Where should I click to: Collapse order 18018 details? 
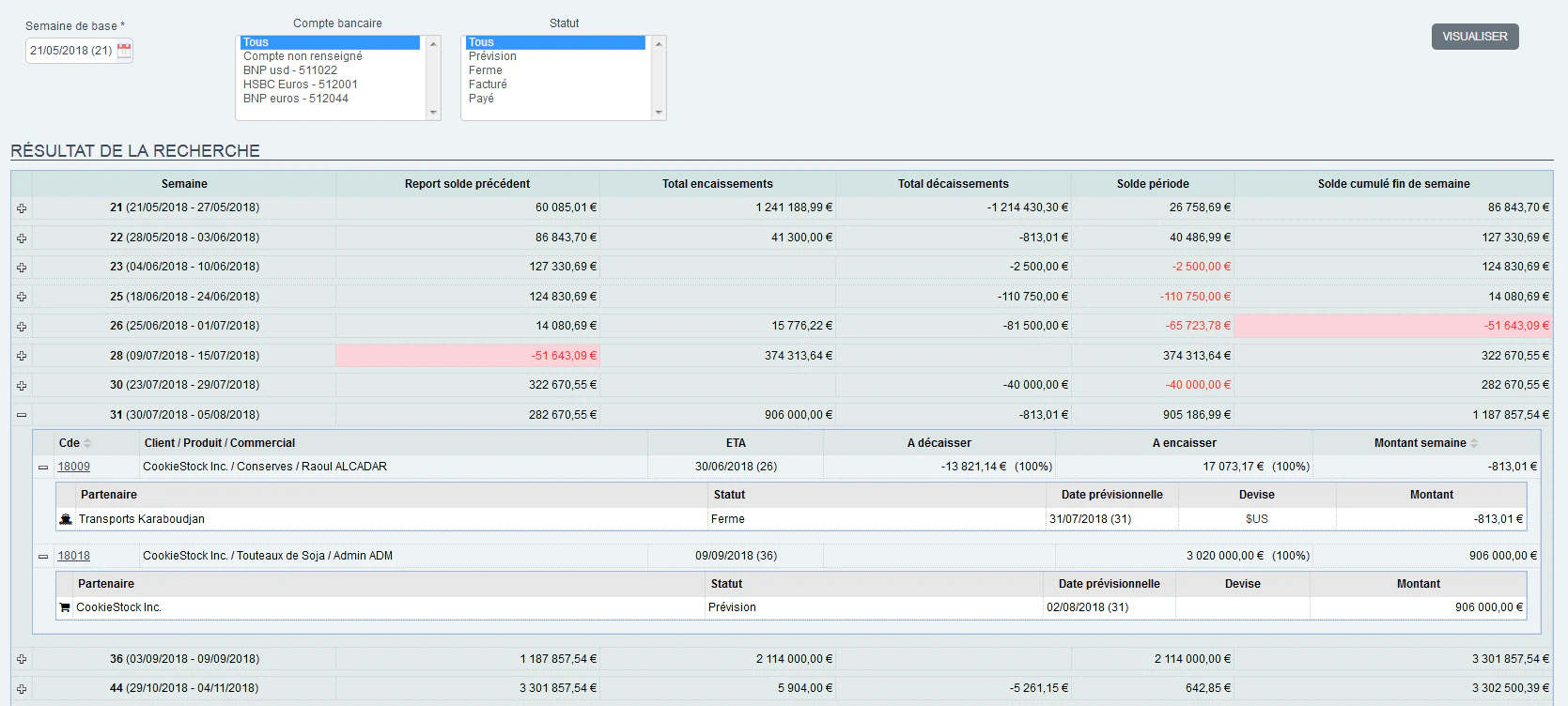click(43, 557)
